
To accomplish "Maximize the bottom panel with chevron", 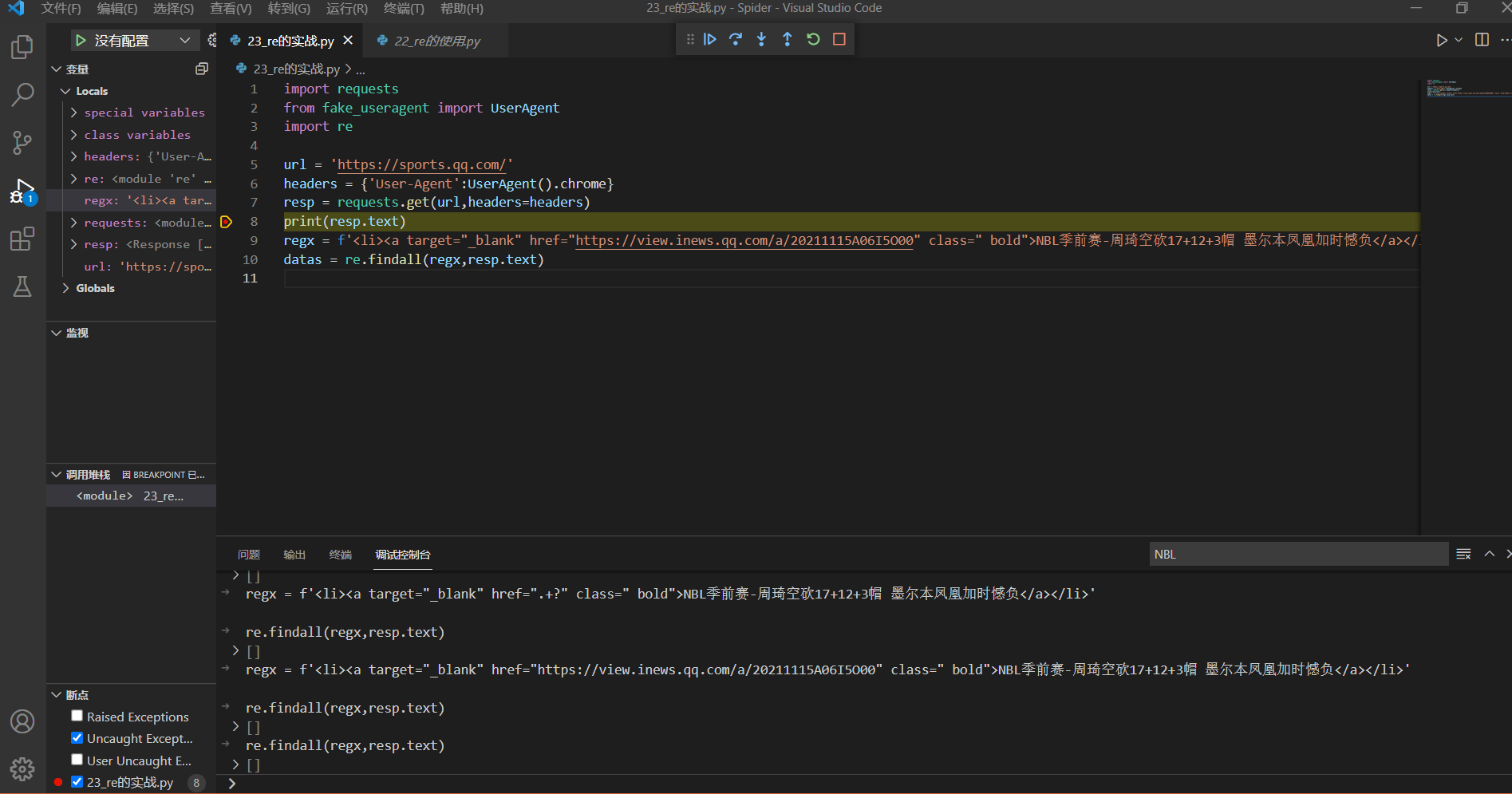I will 1489,554.
